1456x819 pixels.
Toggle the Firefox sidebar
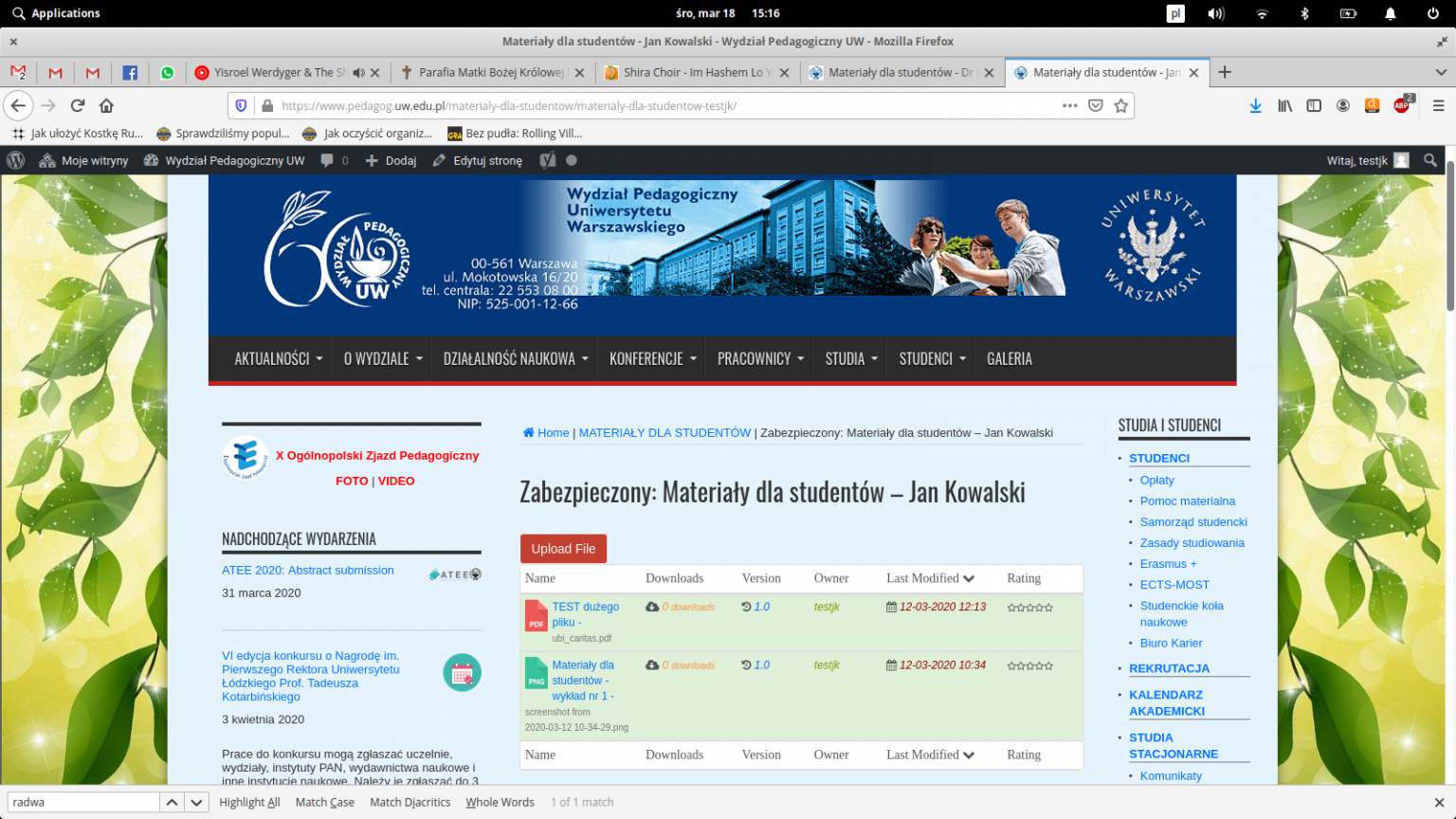(x=1314, y=105)
